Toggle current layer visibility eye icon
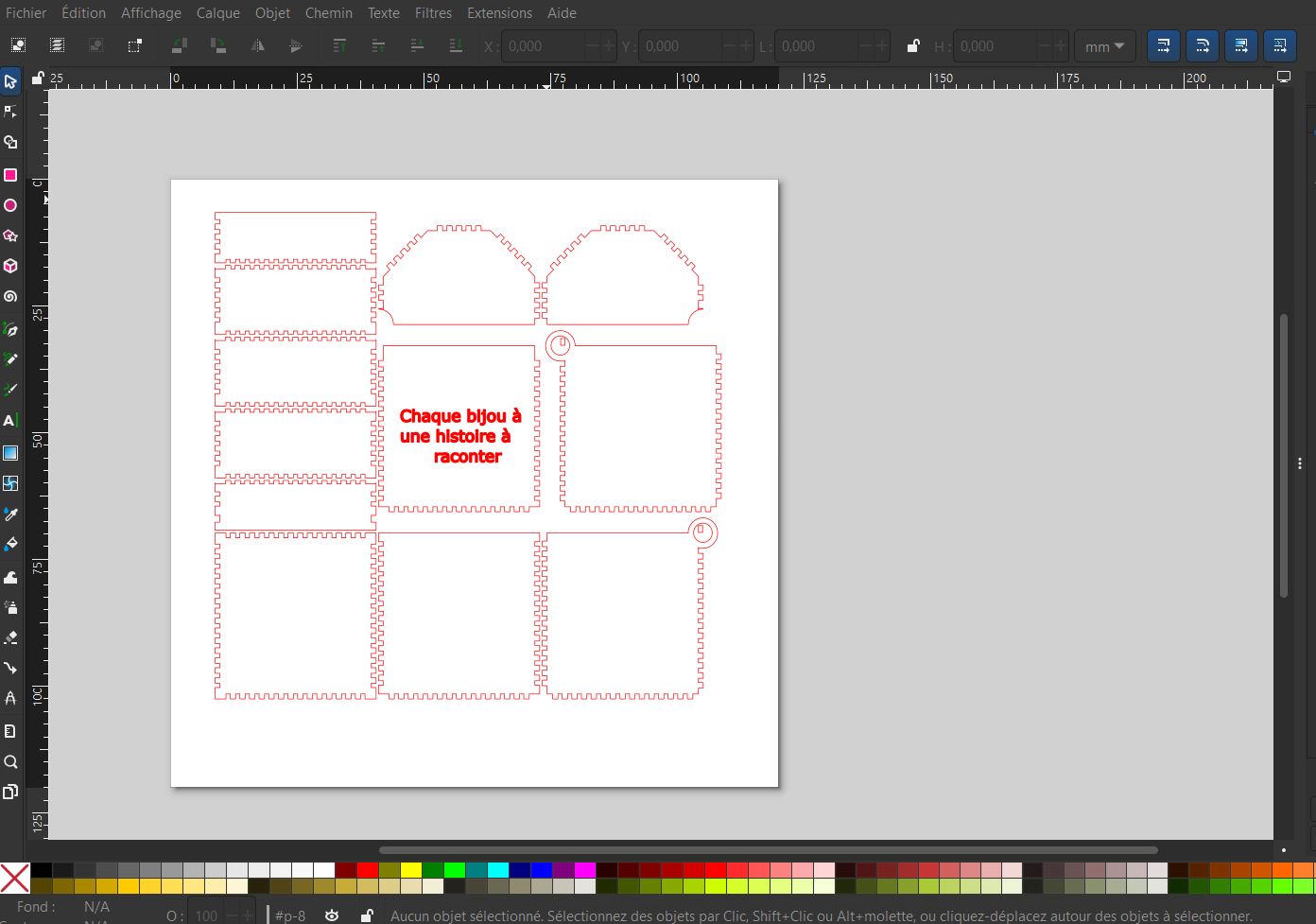 pos(332,915)
